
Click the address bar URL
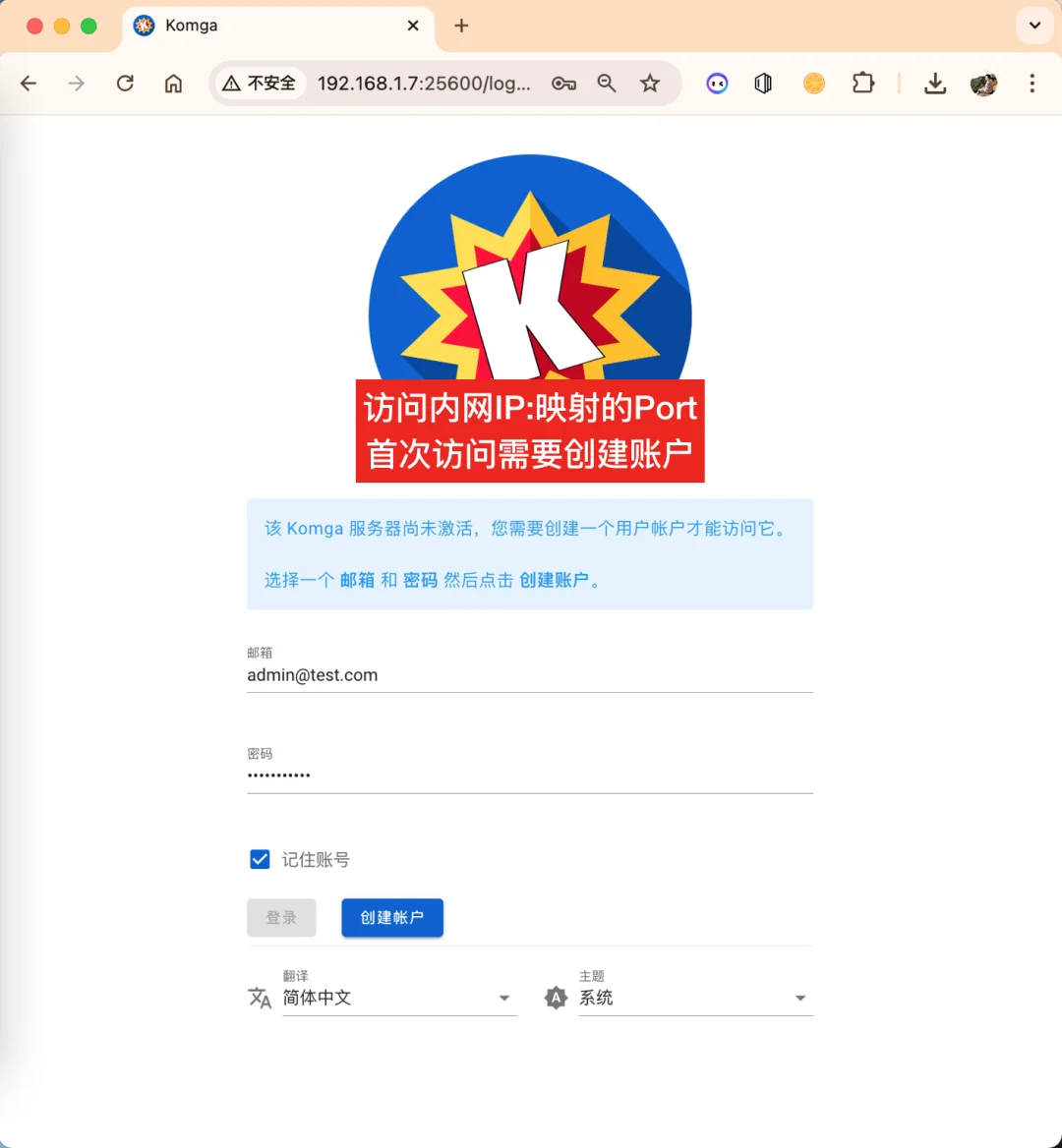pyautogui.click(x=424, y=84)
